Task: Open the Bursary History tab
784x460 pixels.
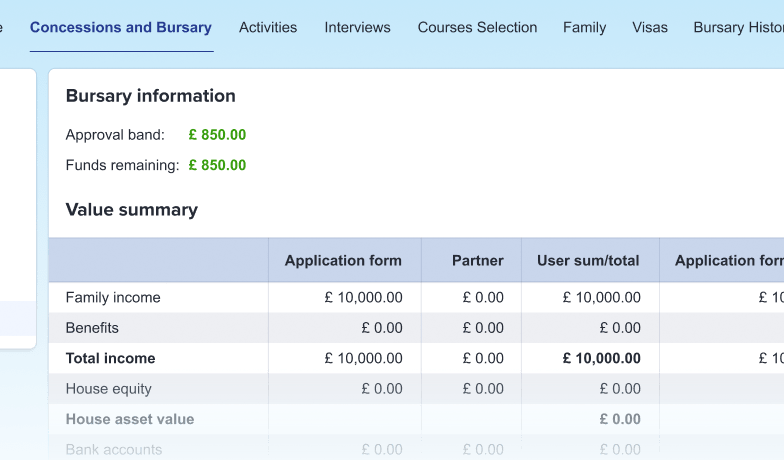Action: pos(738,28)
